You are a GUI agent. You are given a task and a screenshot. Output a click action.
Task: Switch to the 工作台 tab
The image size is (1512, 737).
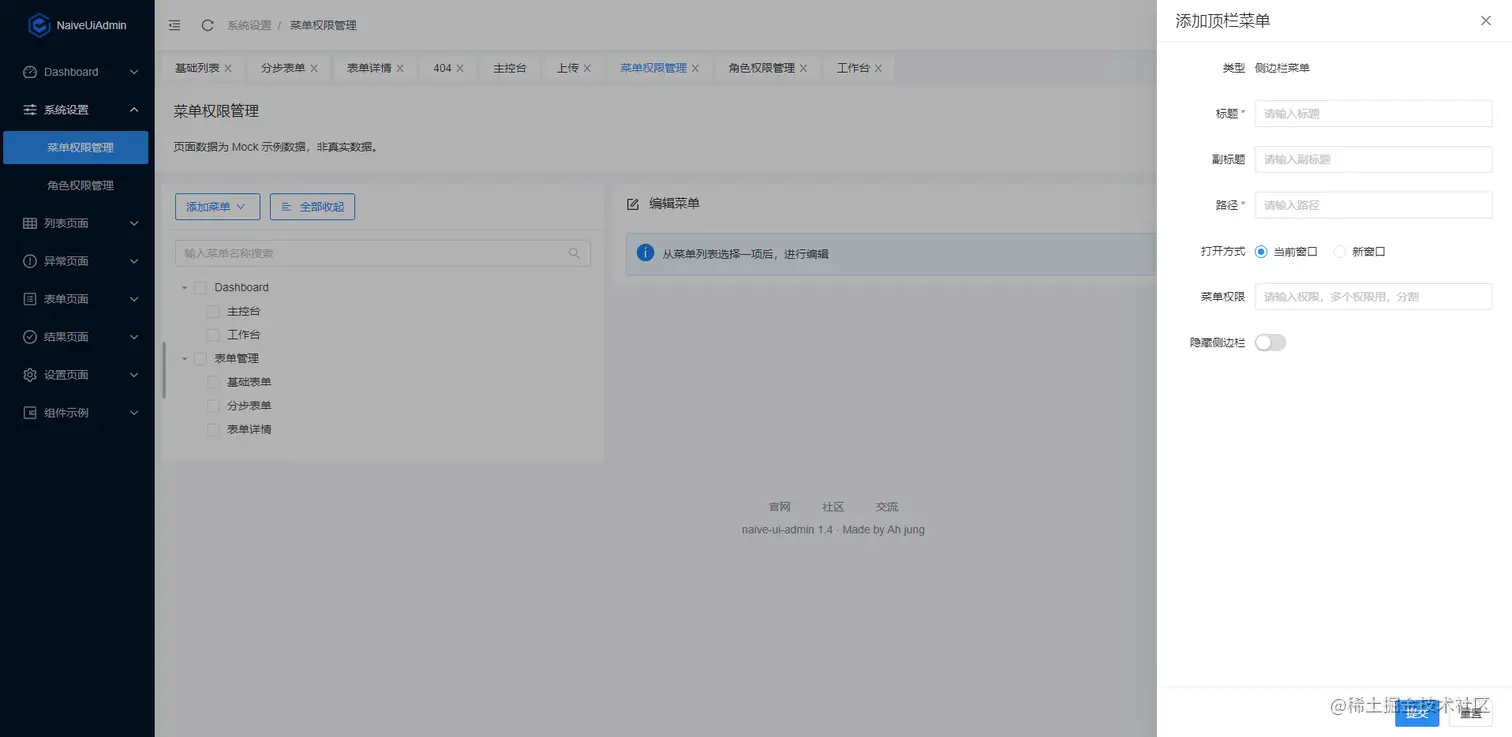[x=852, y=67]
